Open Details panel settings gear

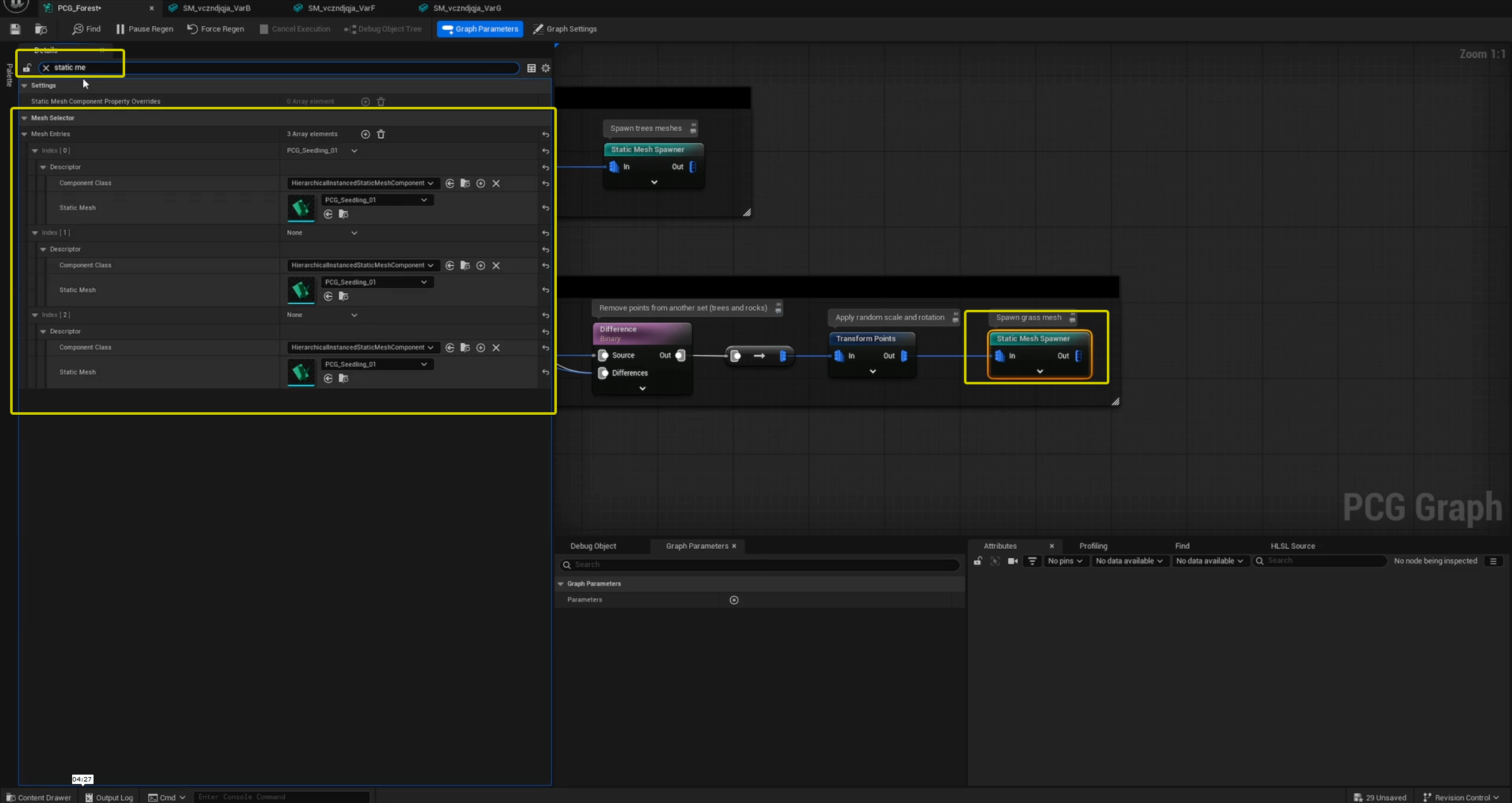(546, 68)
